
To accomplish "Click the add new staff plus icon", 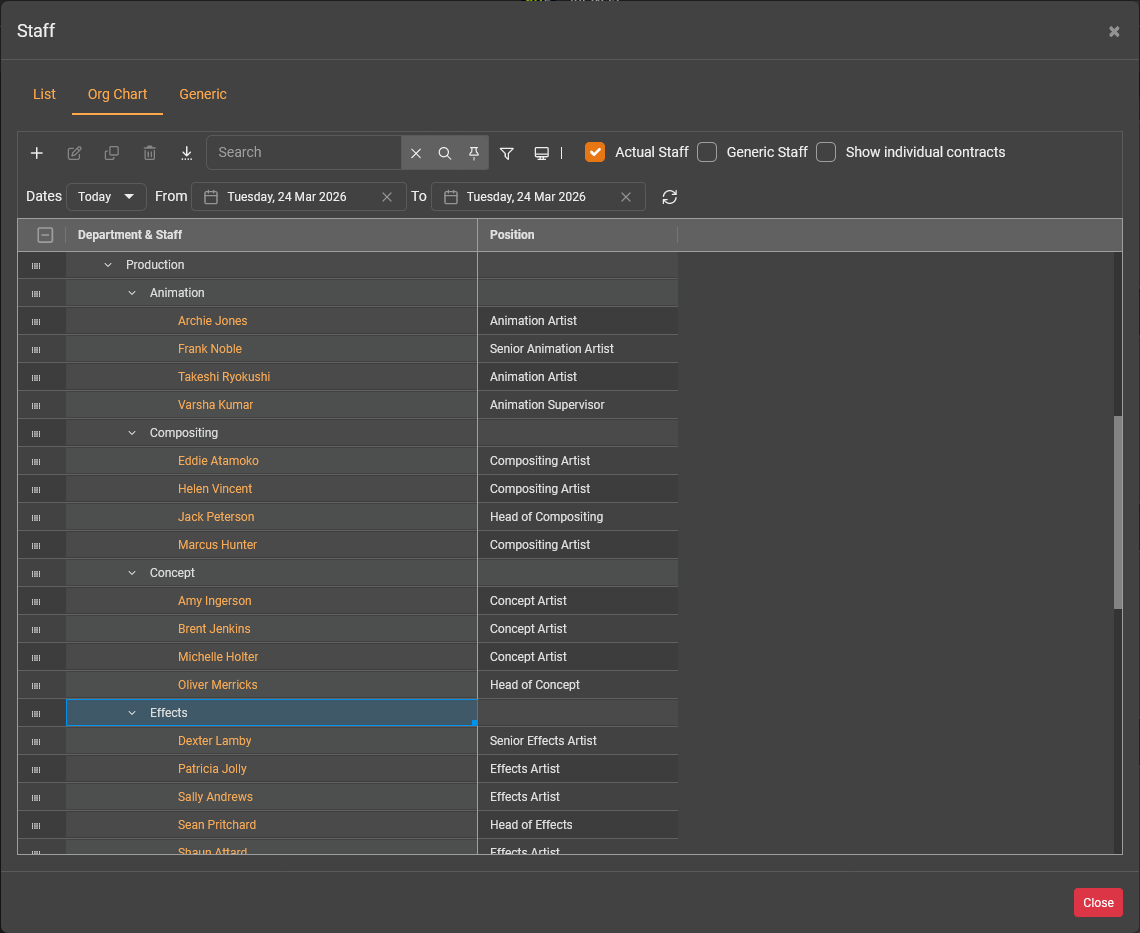I will pyautogui.click(x=37, y=153).
